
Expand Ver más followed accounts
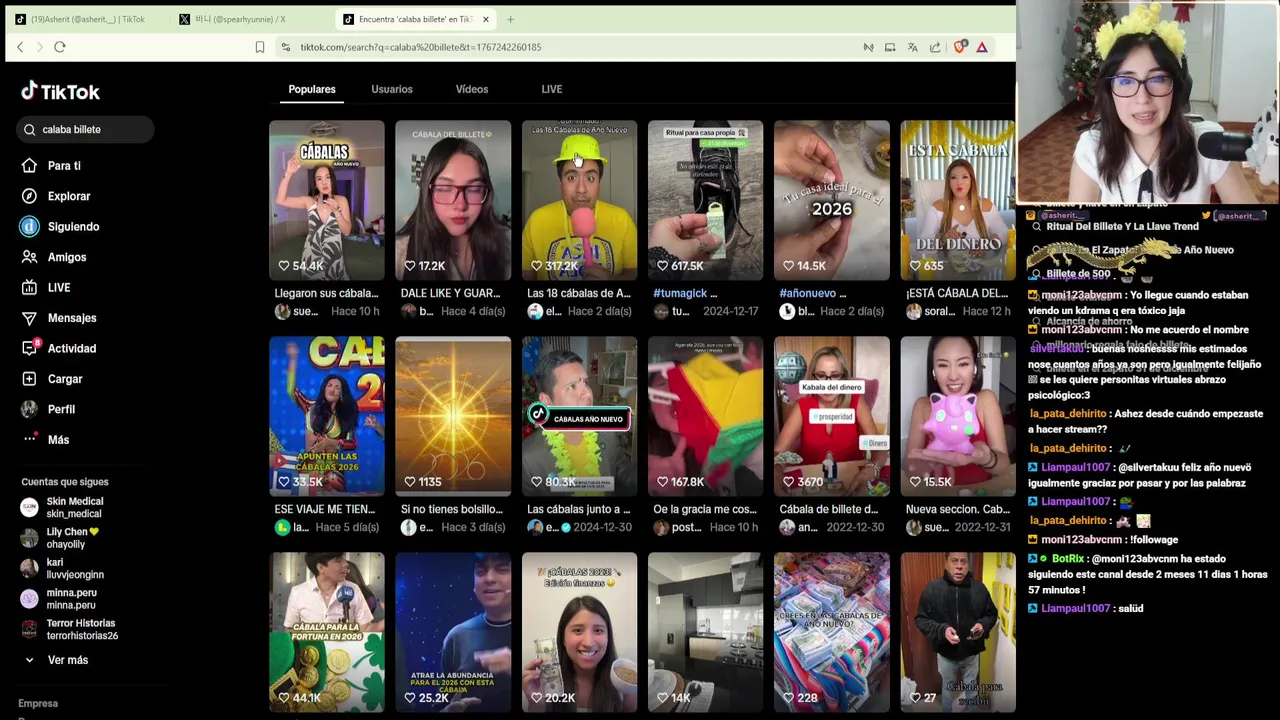(56, 660)
